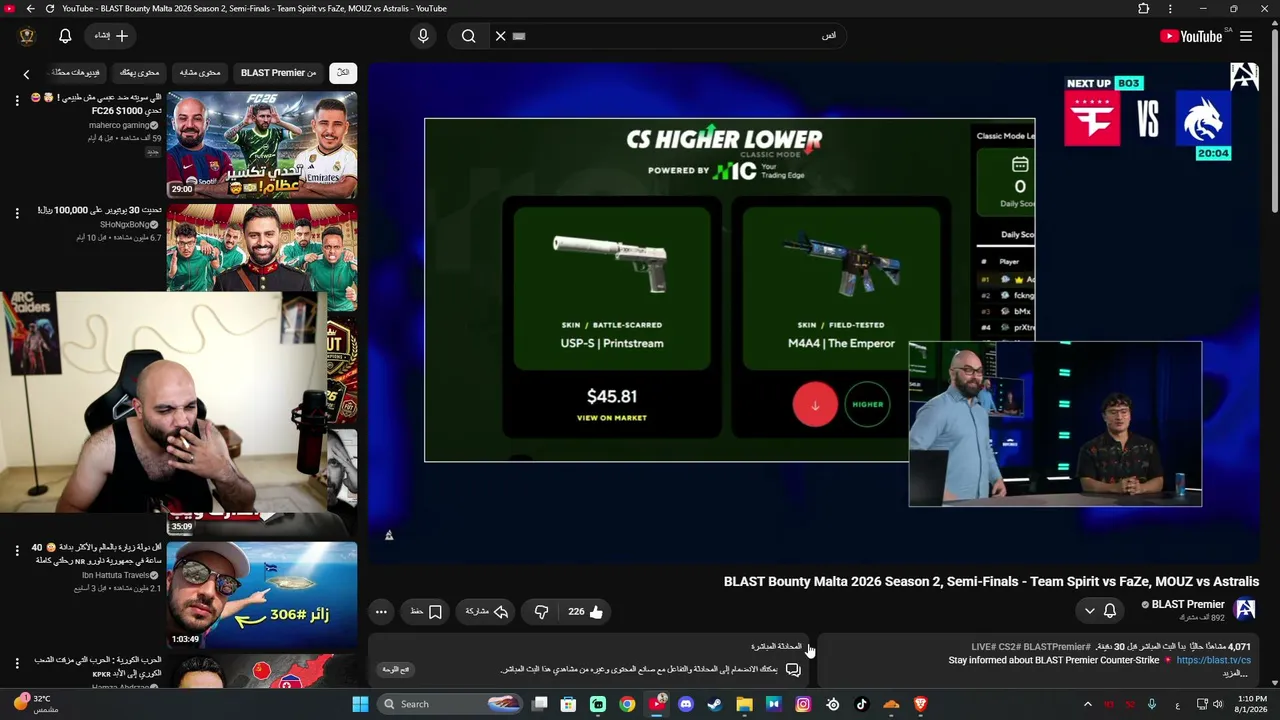Open the Create (إنشاء) button
The width and height of the screenshot is (1280, 720).
111,36
